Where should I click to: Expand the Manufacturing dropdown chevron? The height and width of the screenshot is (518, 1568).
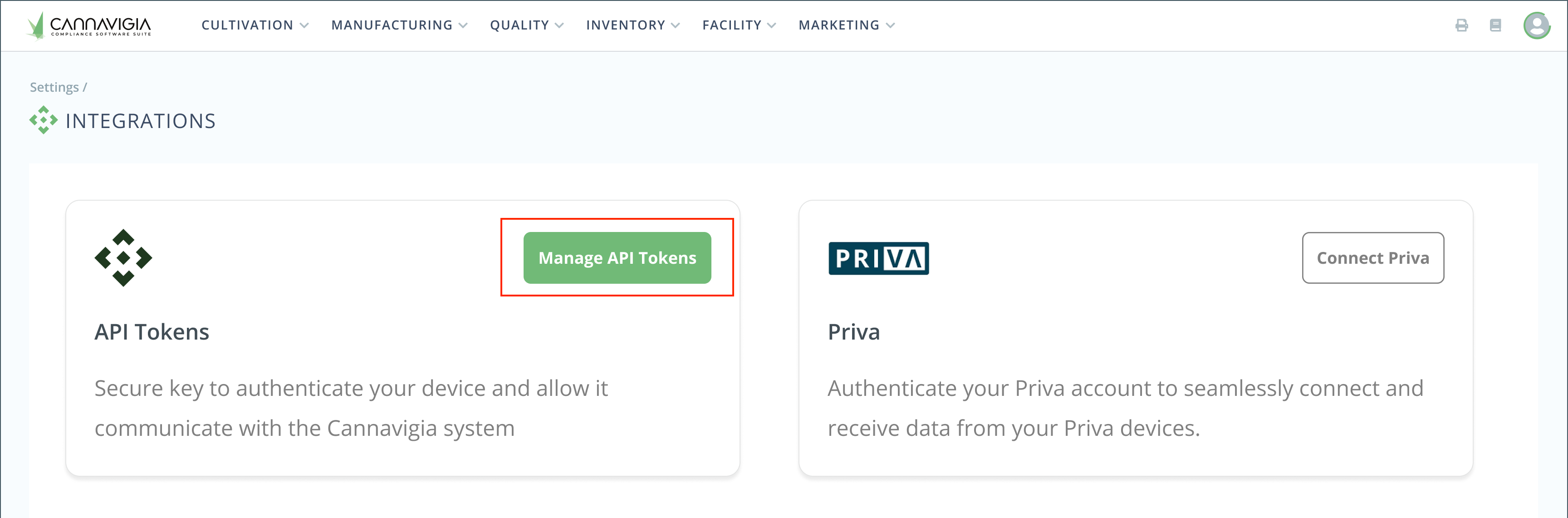(x=463, y=25)
